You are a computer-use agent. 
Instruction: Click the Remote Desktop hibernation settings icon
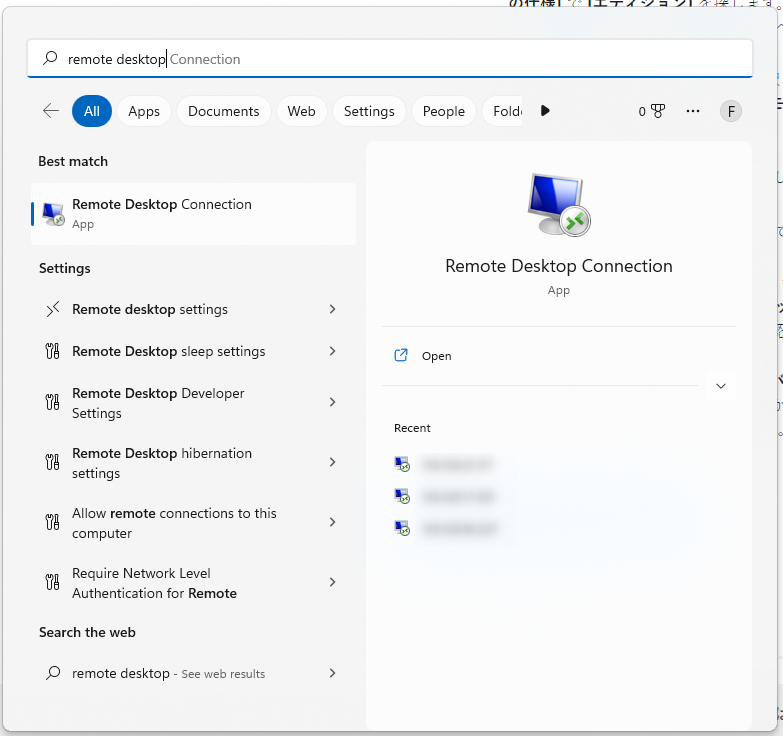coord(52,462)
